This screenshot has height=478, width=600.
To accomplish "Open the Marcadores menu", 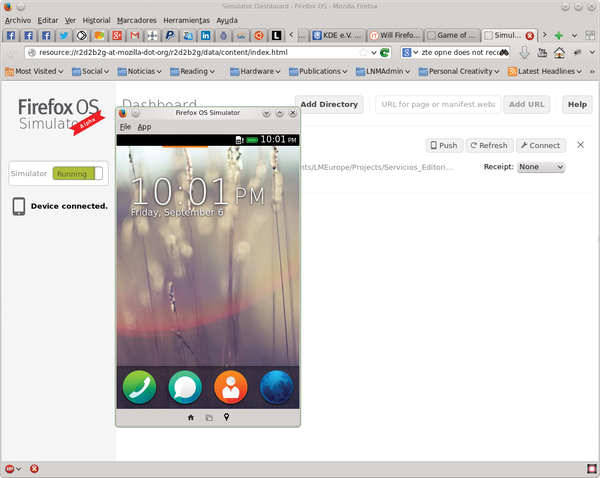I will pyautogui.click(x=137, y=20).
